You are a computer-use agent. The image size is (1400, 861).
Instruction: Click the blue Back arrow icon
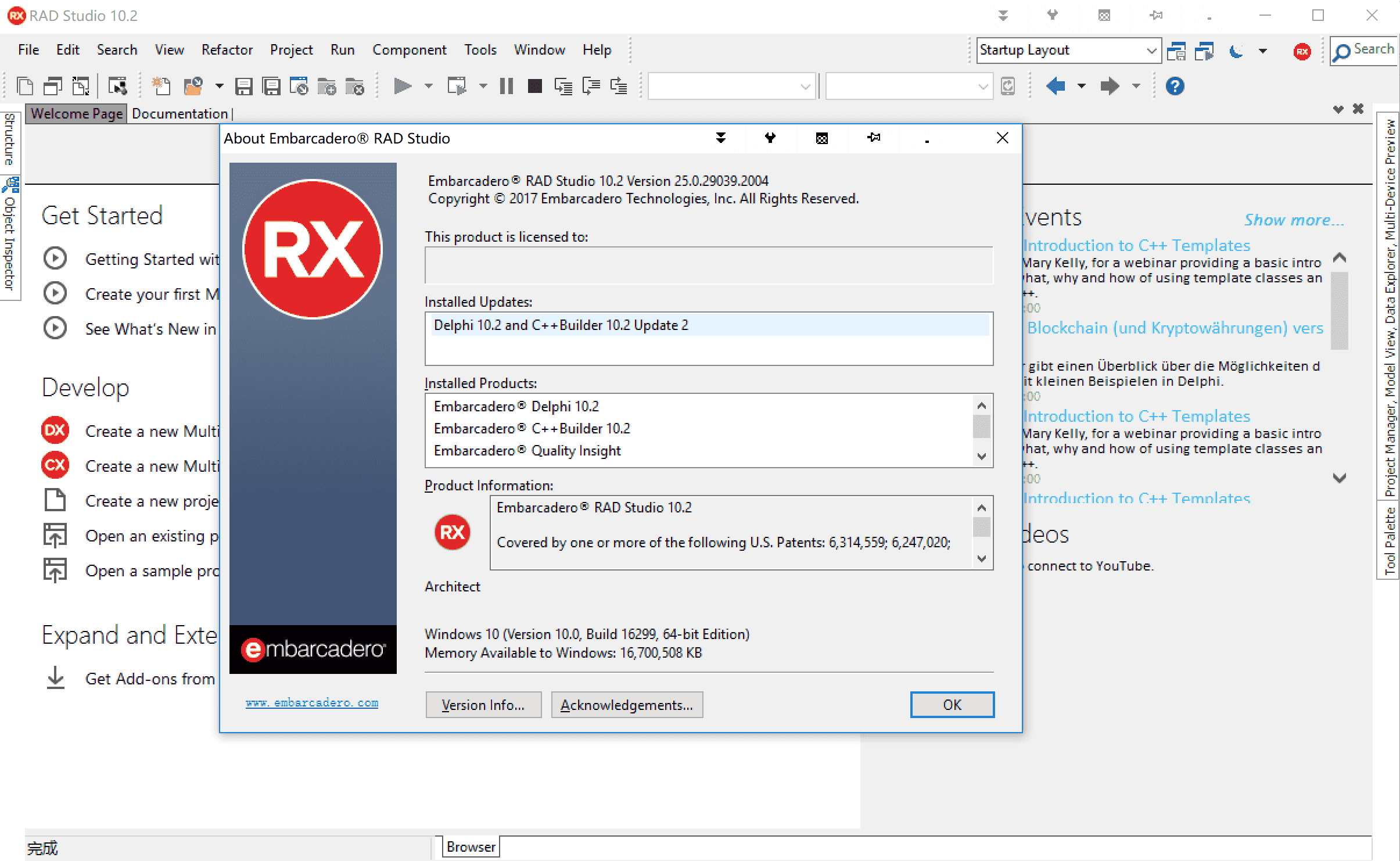click(1055, 86)
